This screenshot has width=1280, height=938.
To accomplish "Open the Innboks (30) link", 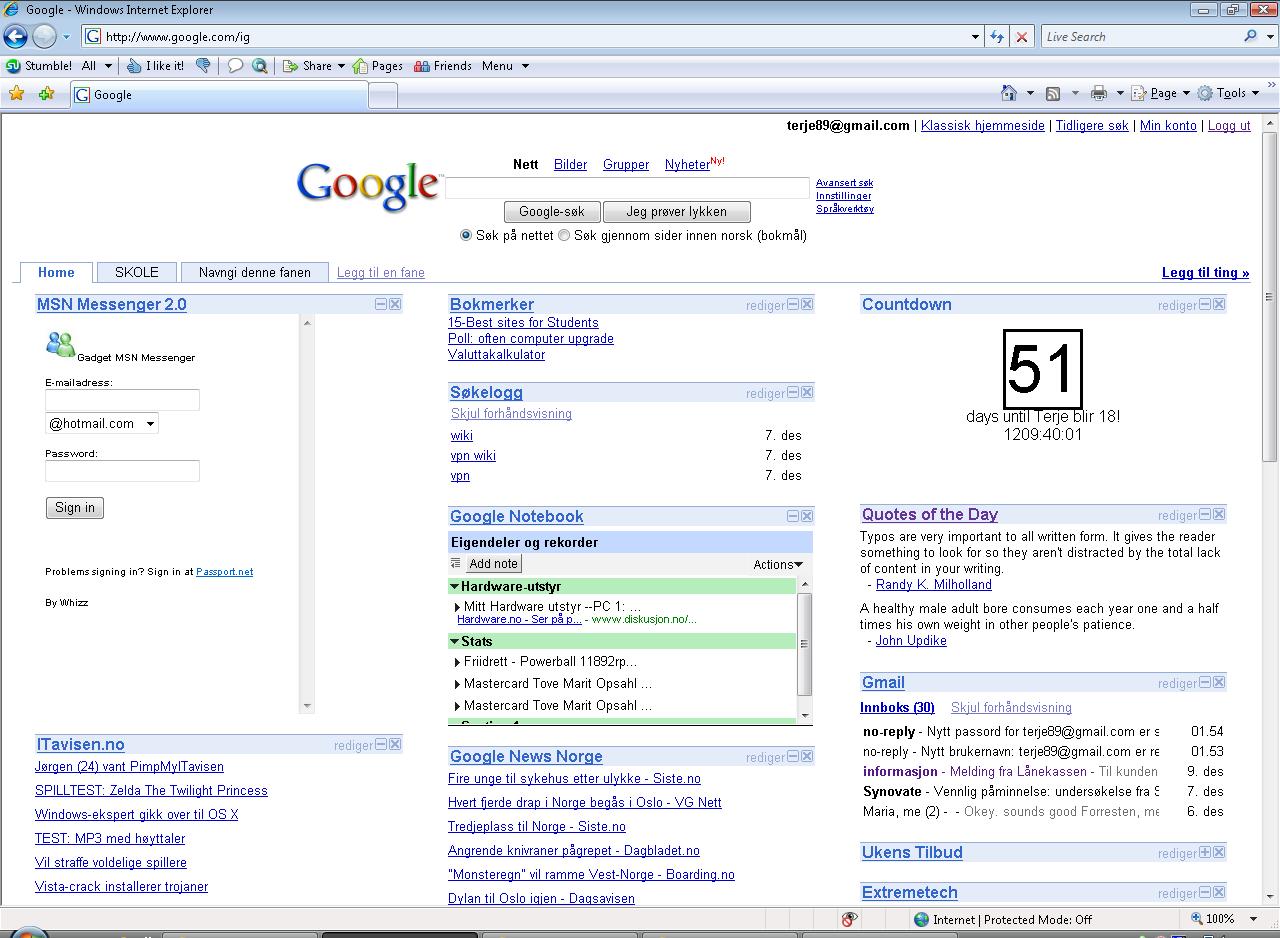I will (x=897, y=708).
